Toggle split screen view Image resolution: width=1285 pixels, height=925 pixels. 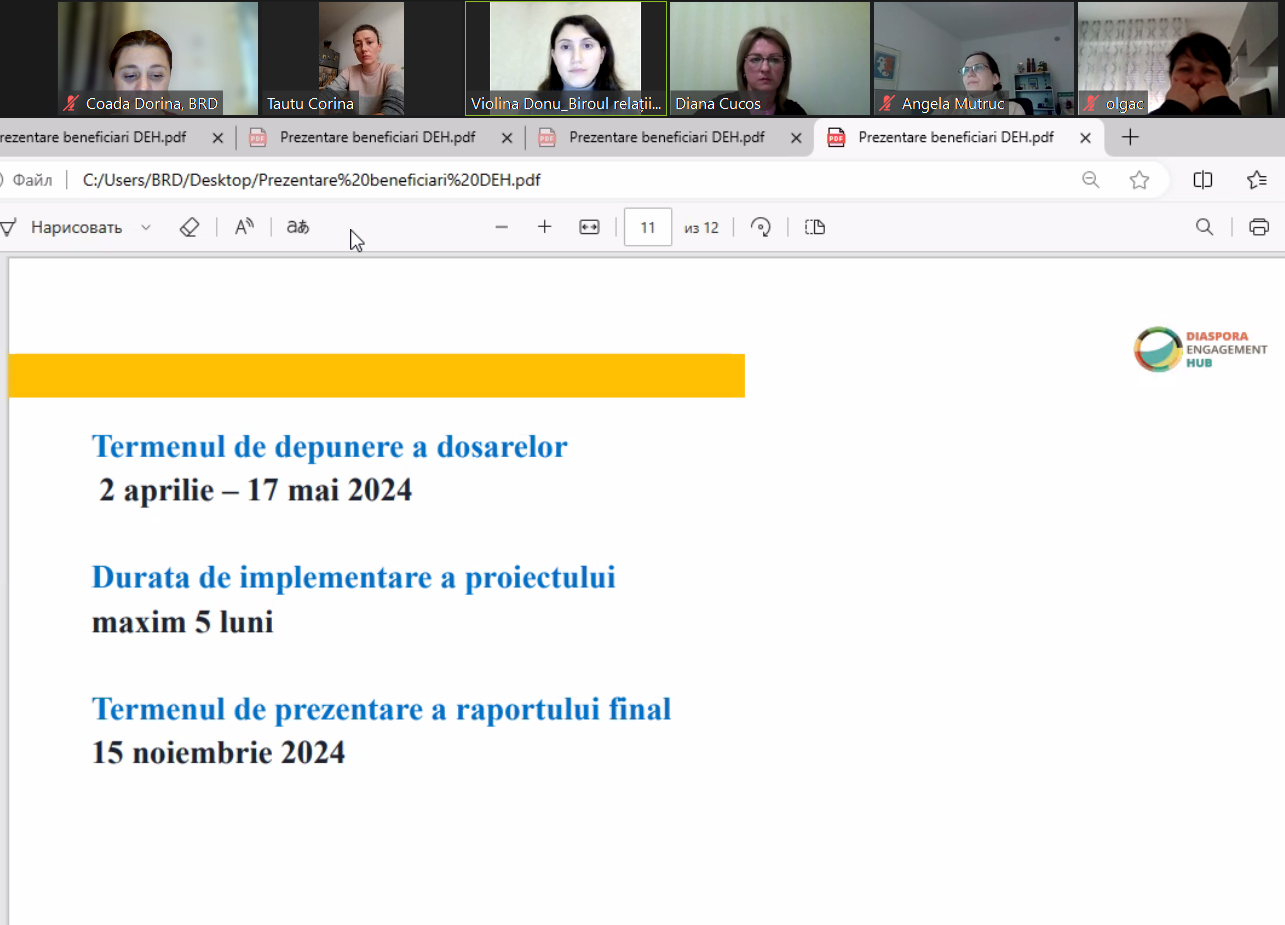point(1203,180)
